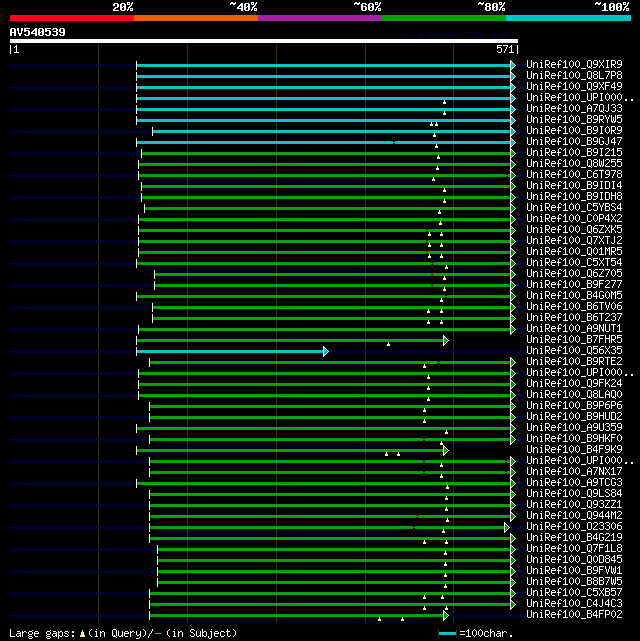Click the UniRef100_Q6ZXK5 hit name
Image resolution: width=640 pixels, height=641 pixels.
point(574,229)
